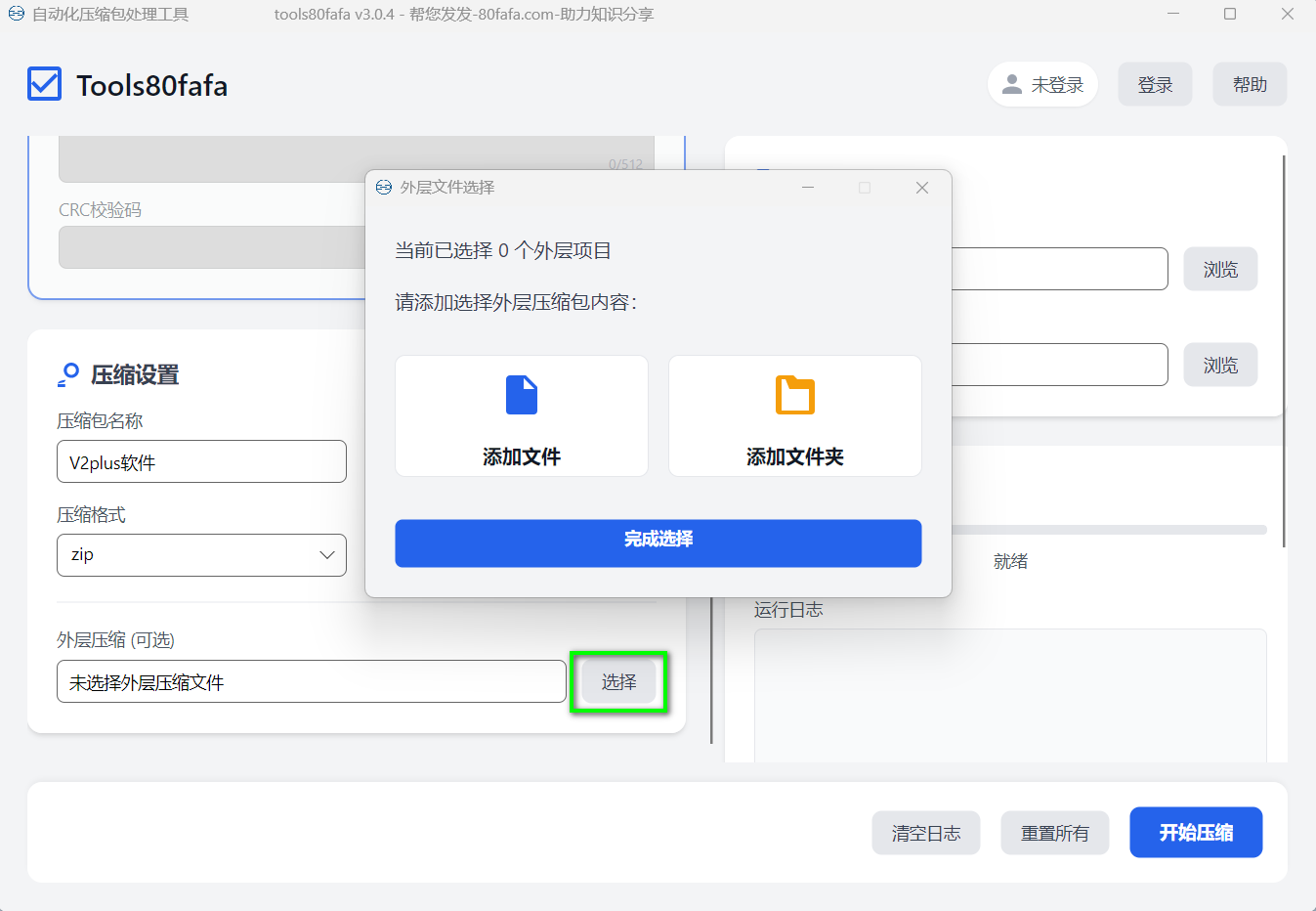Focus the 压缩包名称 text field
The width and height of the screenshot is (1316, 911).
pyautogui.click(x=201, y=462)
